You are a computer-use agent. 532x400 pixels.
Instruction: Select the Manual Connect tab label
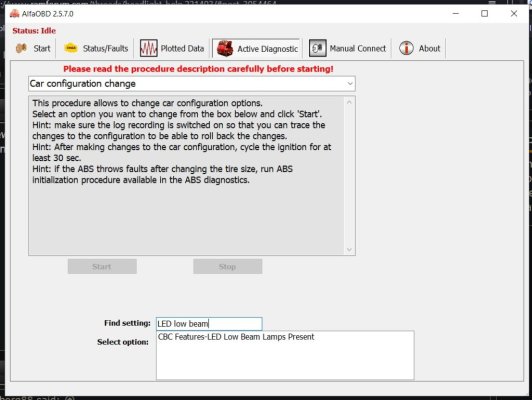[x=358, y=49]
